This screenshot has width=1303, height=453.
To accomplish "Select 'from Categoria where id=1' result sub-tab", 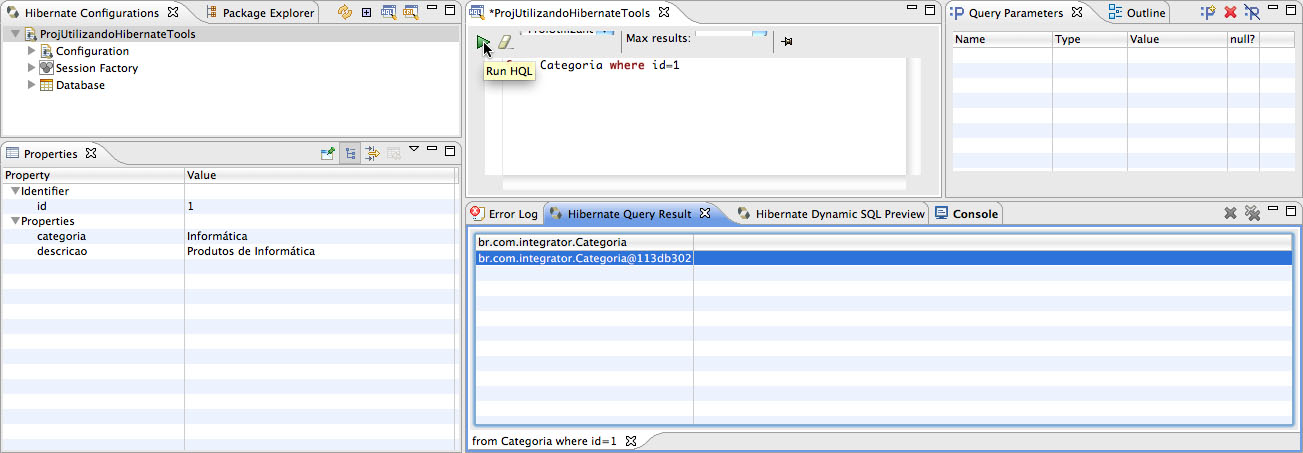I will pyautogui.click(x=544, y=440).
